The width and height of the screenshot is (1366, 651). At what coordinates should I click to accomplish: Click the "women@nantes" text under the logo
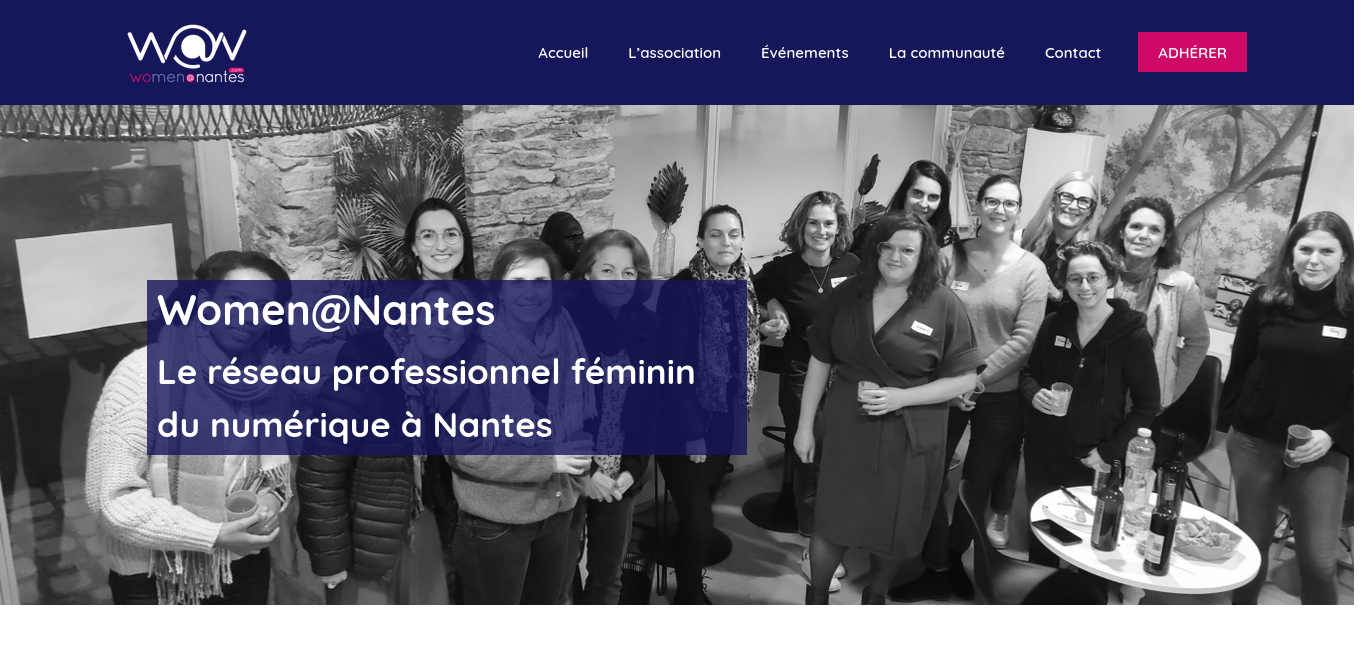(187, 76)
